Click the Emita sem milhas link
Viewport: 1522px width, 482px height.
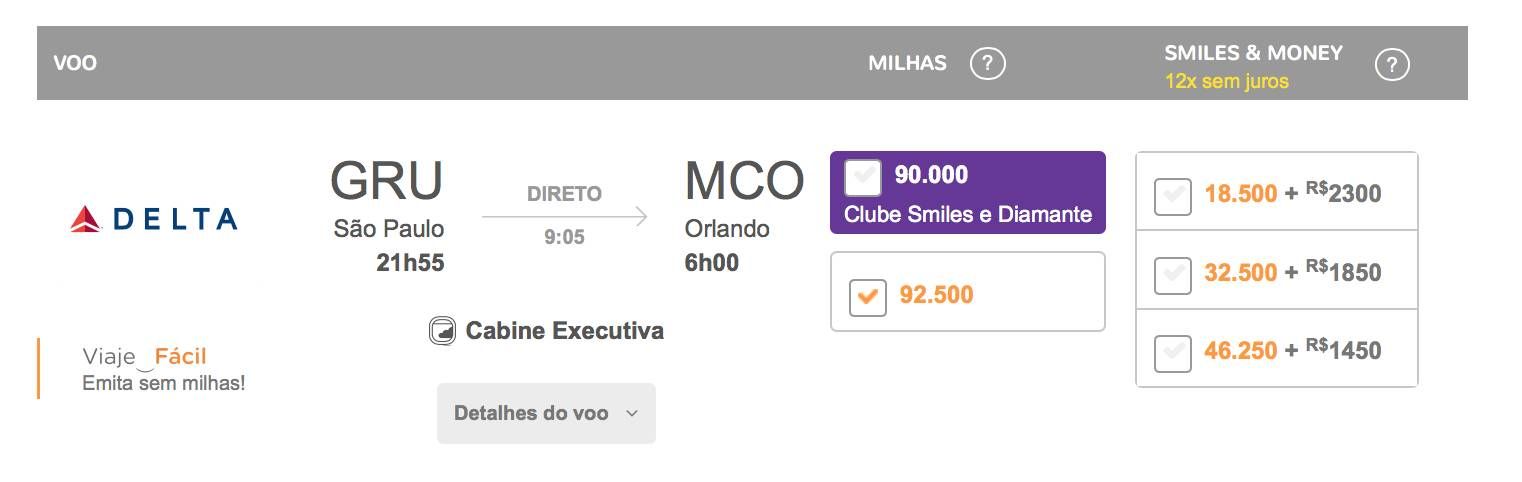coord(164,383)
